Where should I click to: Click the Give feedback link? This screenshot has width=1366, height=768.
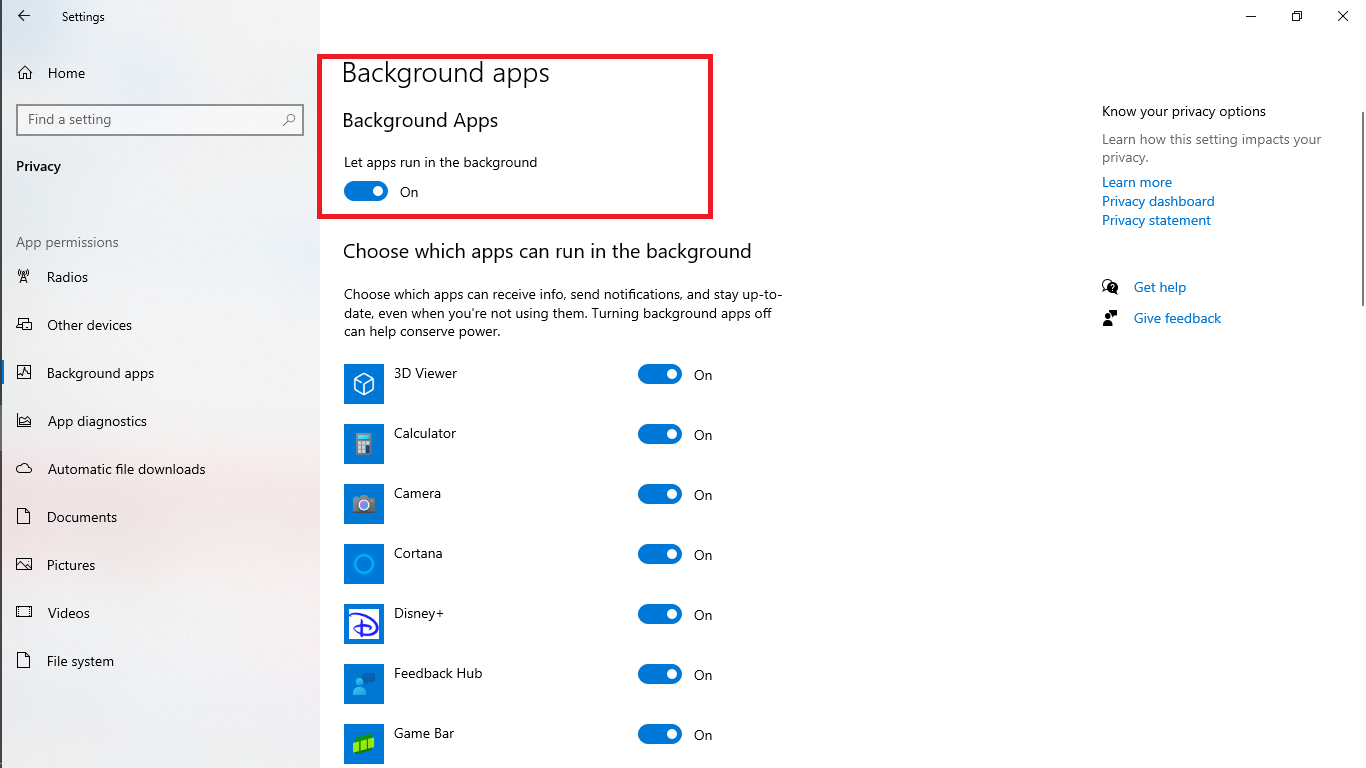(x=1177, y=318)
